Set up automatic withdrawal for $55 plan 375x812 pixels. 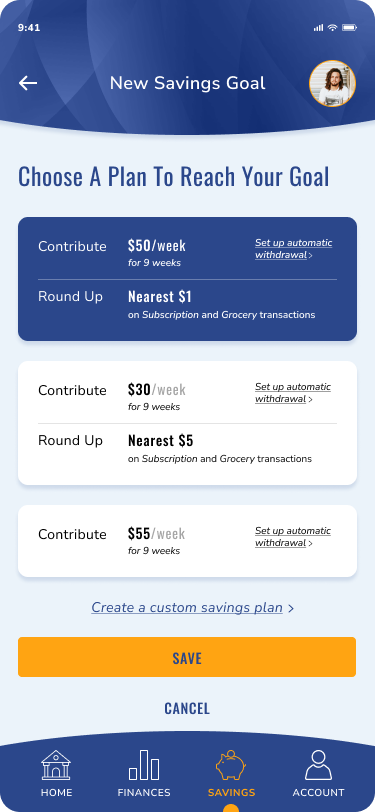tap(293, 537)
